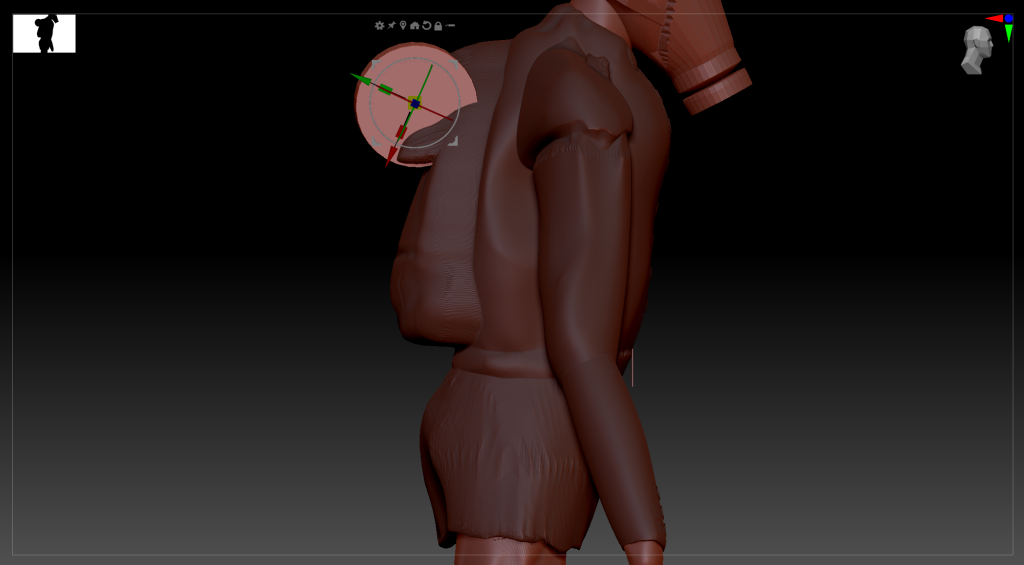Screen dimensions: 1024x565
Task: Click the green cone on axis indicator
Action: (1009, 34)
